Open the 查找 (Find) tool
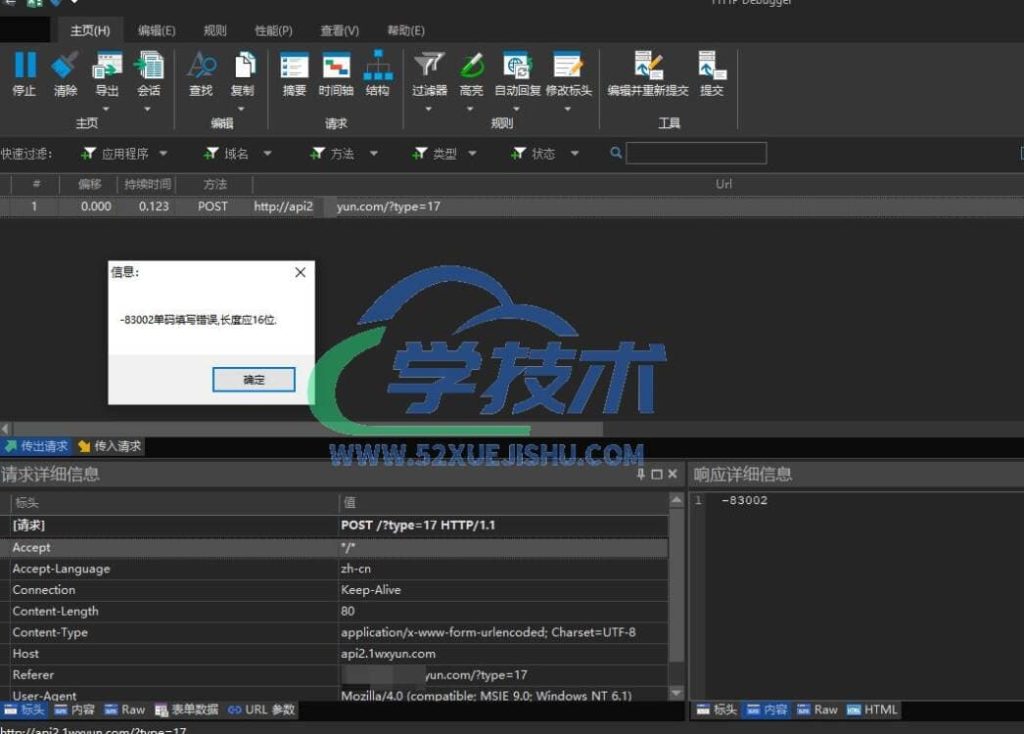1024x734 pixels. coord(201,66)
